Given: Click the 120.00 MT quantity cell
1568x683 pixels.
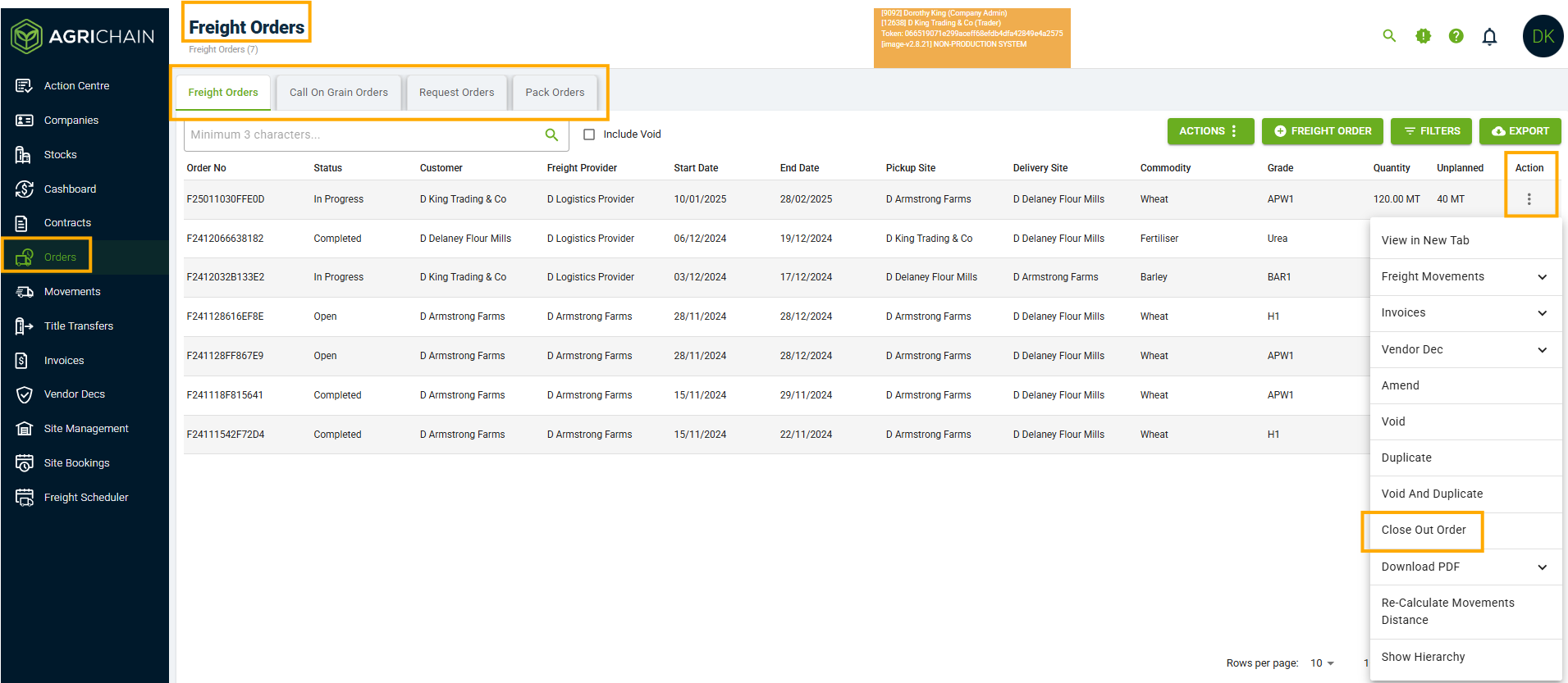Looking at the screenshot, I should coord(1397,199).
